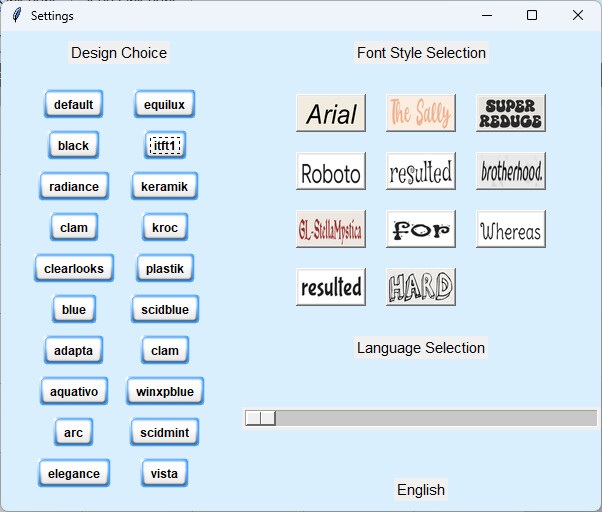This screenshot has width=602, height=512.
Task: Choose the Roboto font style image
Action: (x=331, y=171)
